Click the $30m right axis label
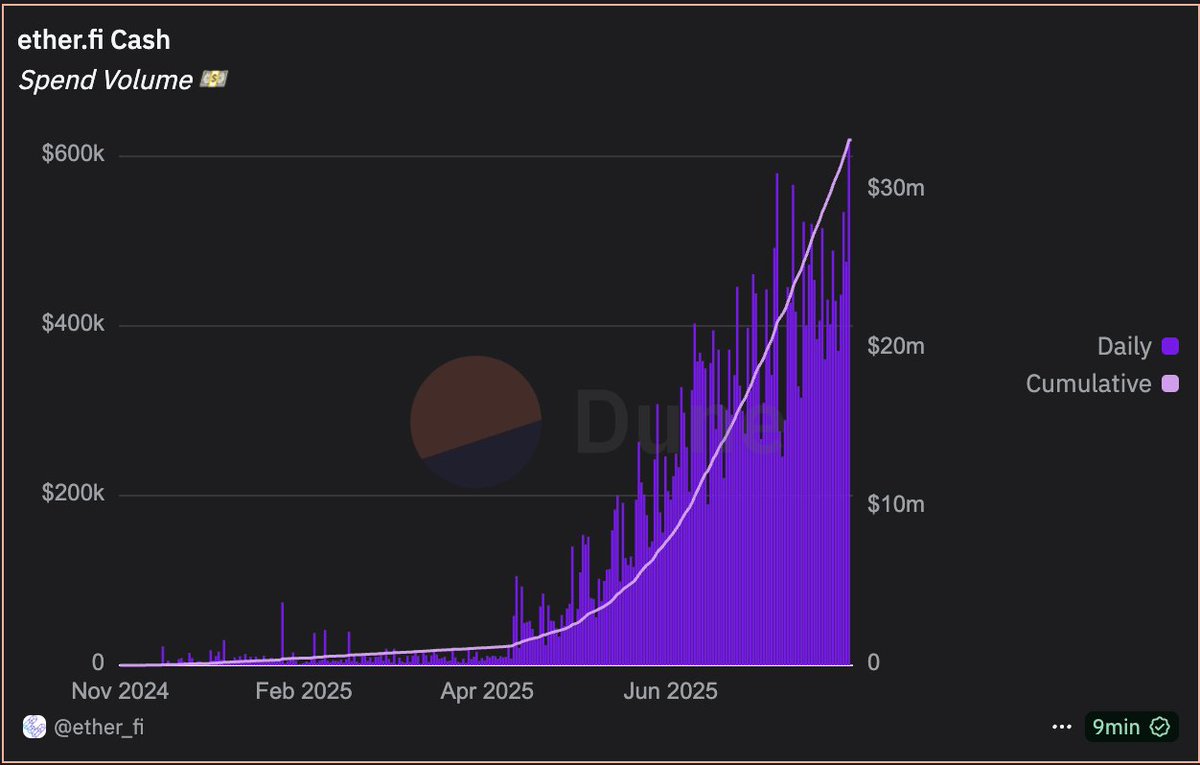Screen dimensions: 1200x765 896,187
